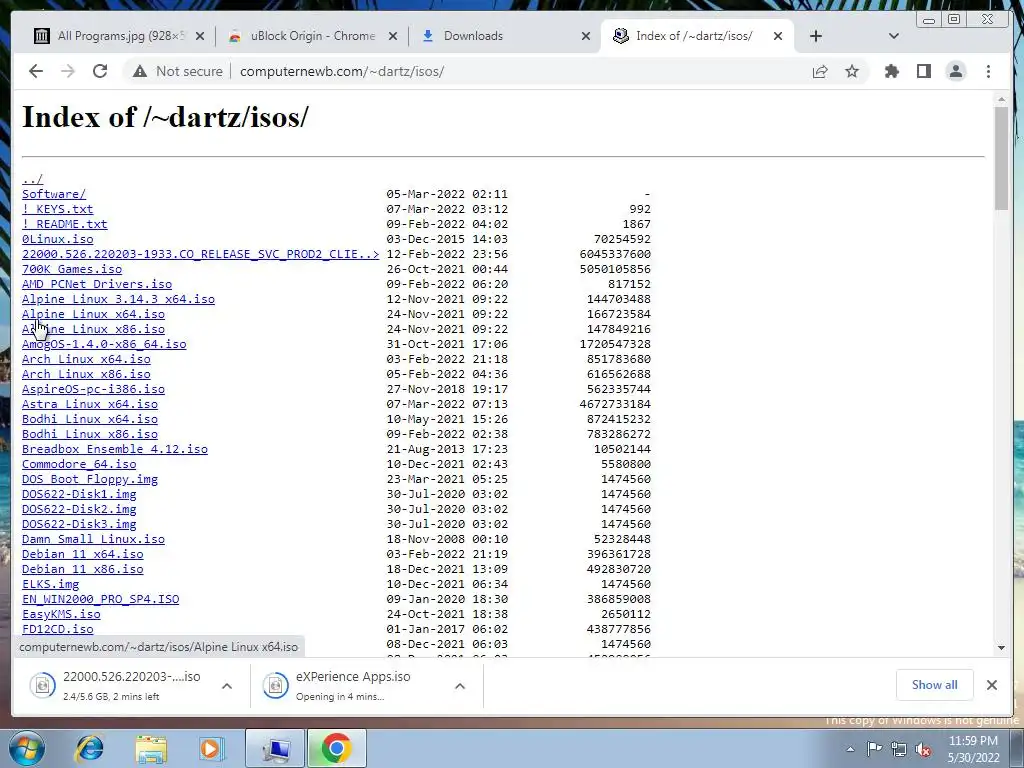Screen dimensions: 1024x768
Task: Download DOS Boot Floppy.img
Action: (x=89, y=479)
